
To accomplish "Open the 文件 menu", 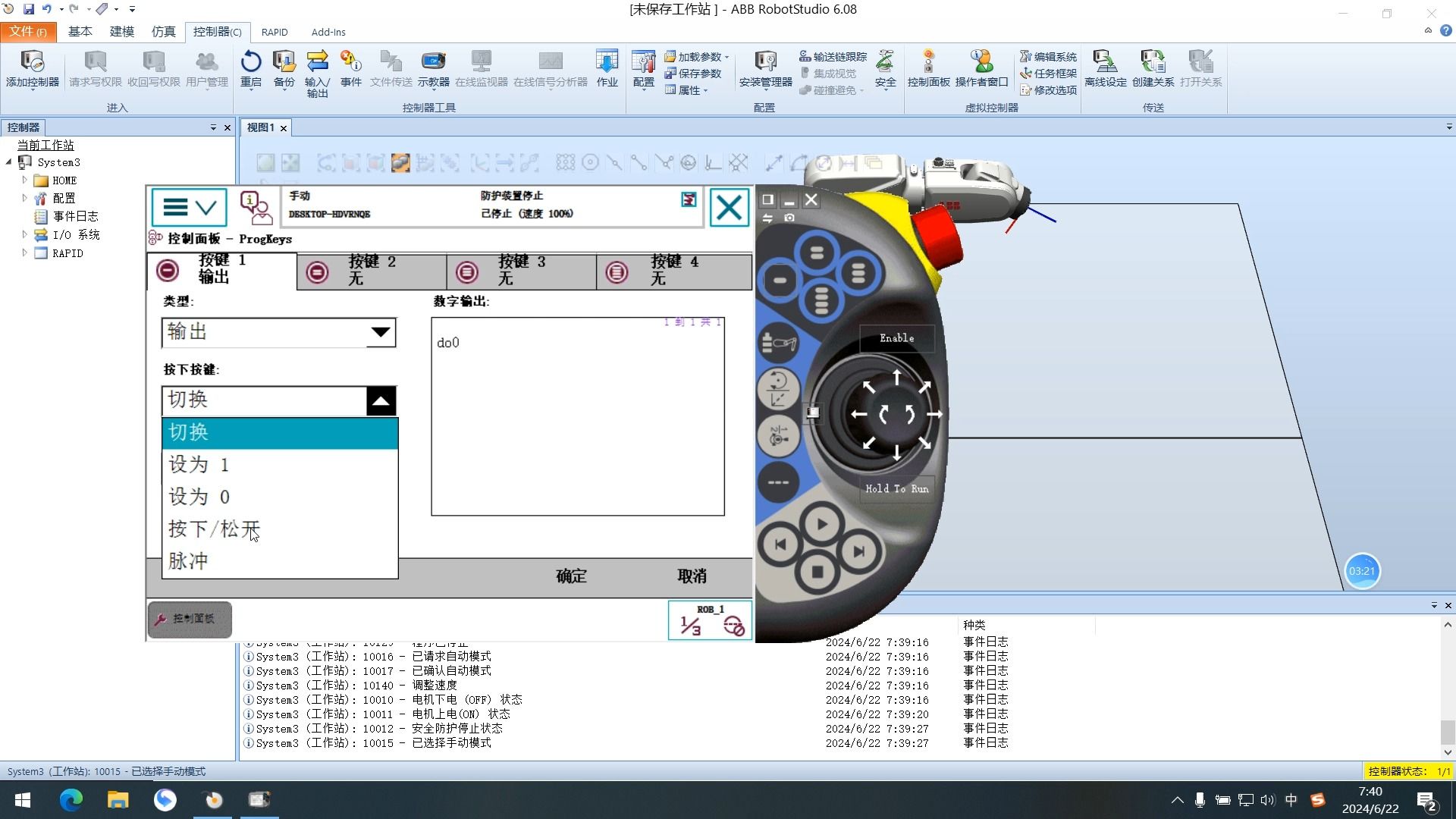I will [x=28, y=32].
